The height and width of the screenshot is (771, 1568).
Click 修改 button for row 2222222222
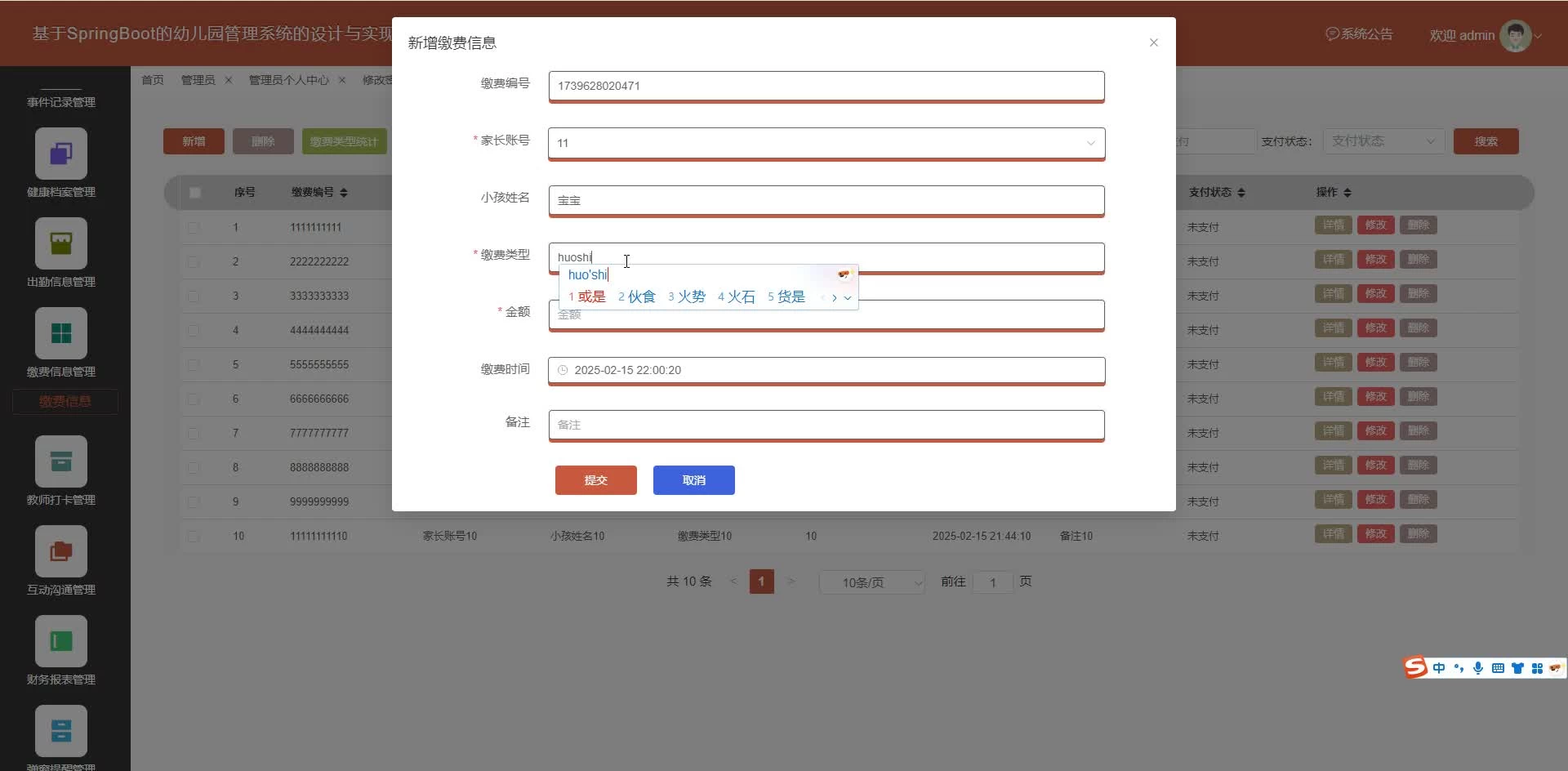(1376, 260)
